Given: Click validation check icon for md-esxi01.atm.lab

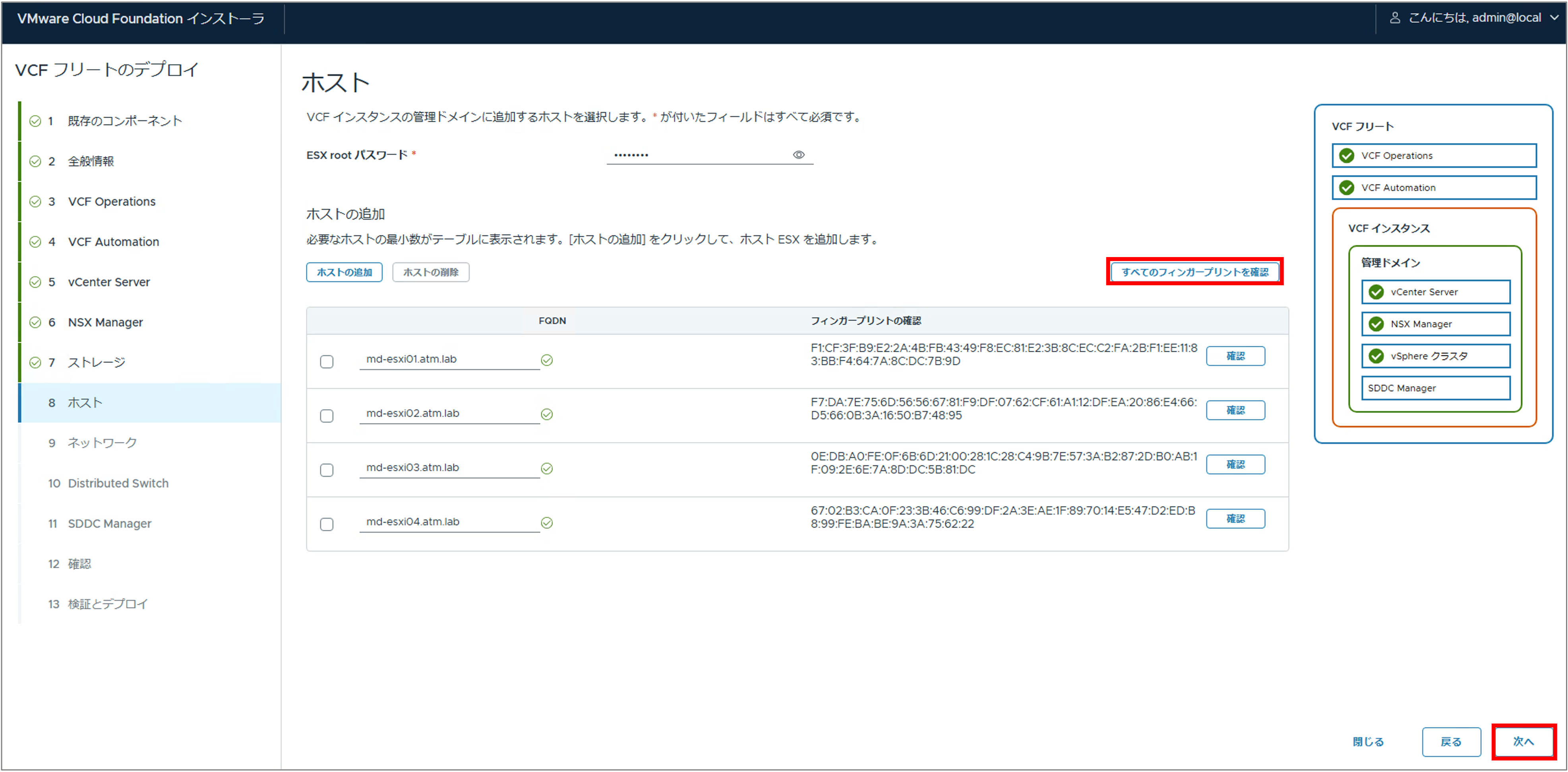Looking at the screenshot, I should coord(547,360).
